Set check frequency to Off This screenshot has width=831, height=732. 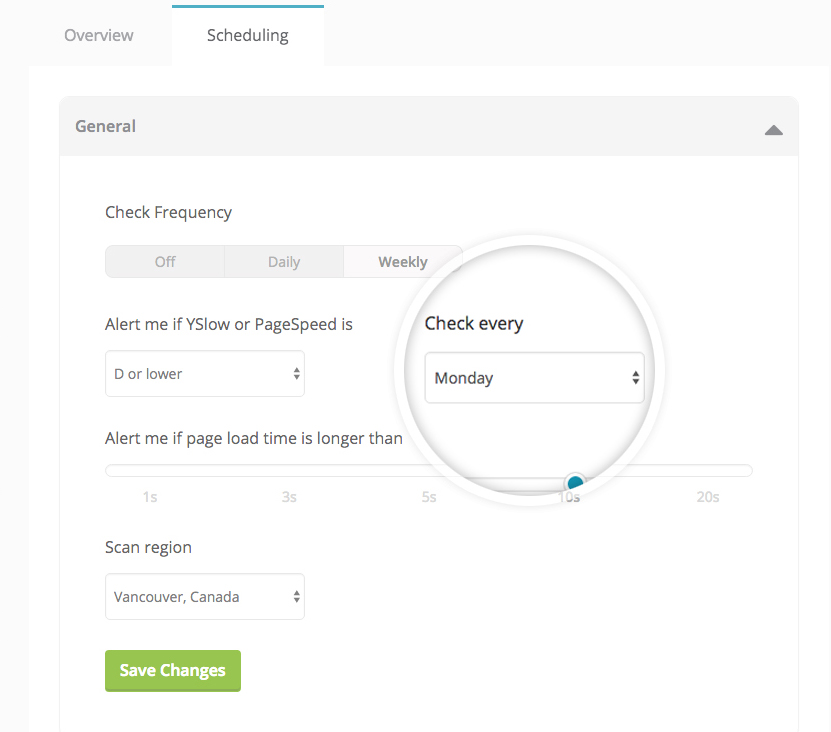165,262
